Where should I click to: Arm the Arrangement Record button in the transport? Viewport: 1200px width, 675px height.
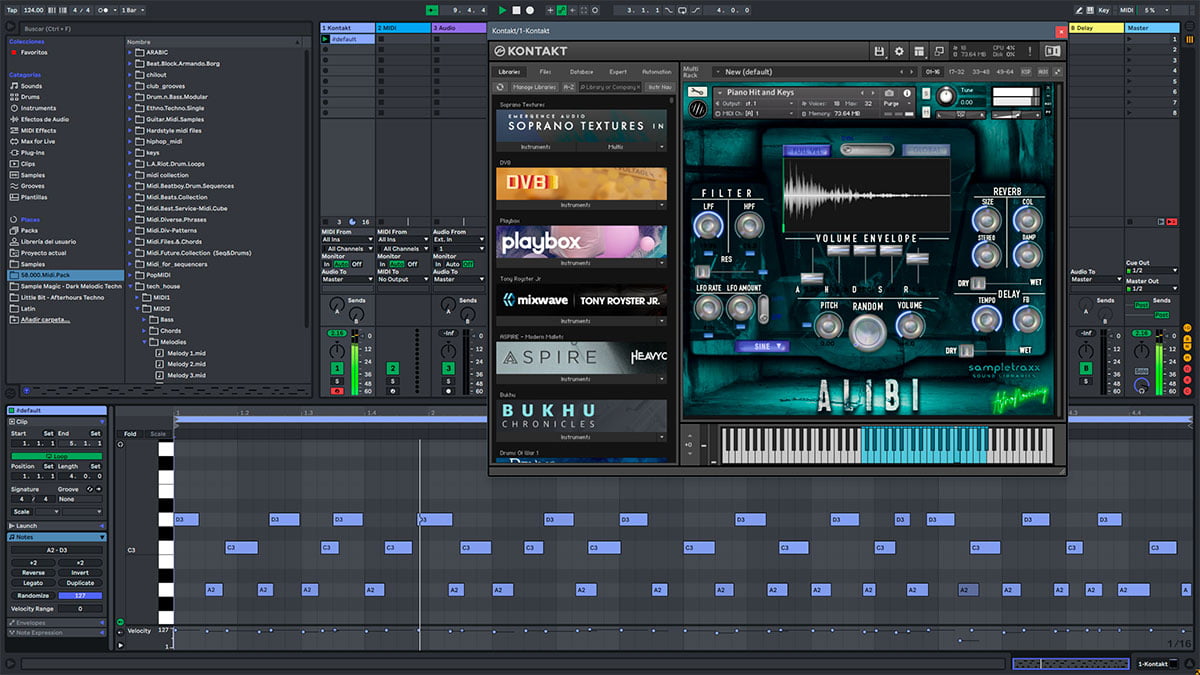pos(530,10)
